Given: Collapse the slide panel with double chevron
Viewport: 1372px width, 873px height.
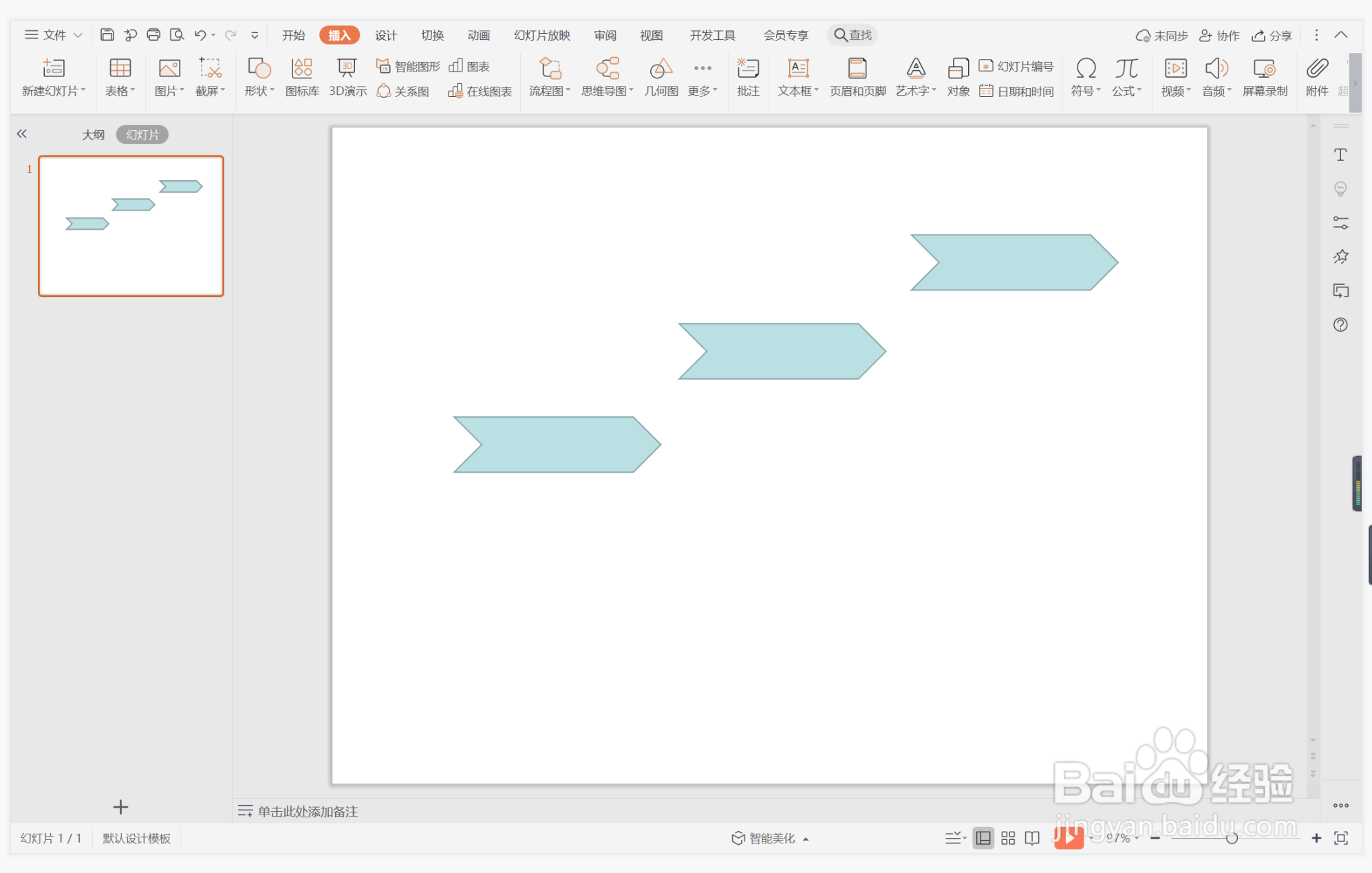Looking at the screenshot, I should [x=22, y=134].
